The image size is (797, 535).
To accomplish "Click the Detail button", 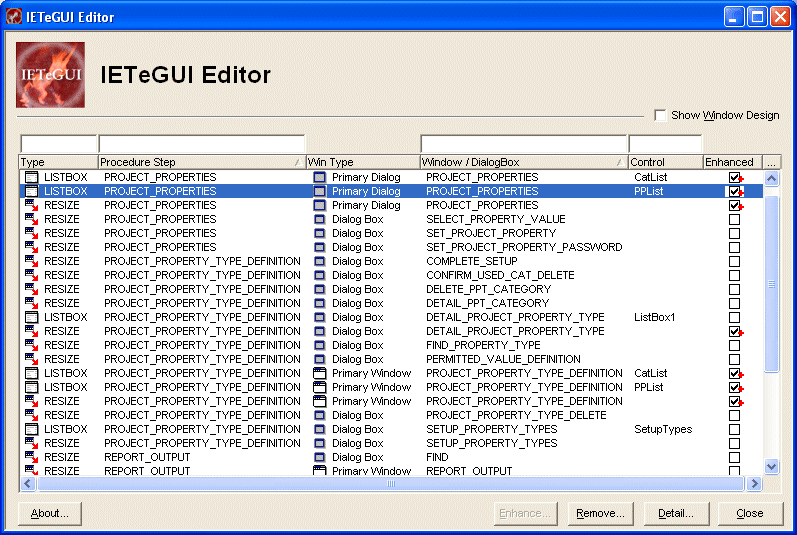I will [x=676, y=513].
